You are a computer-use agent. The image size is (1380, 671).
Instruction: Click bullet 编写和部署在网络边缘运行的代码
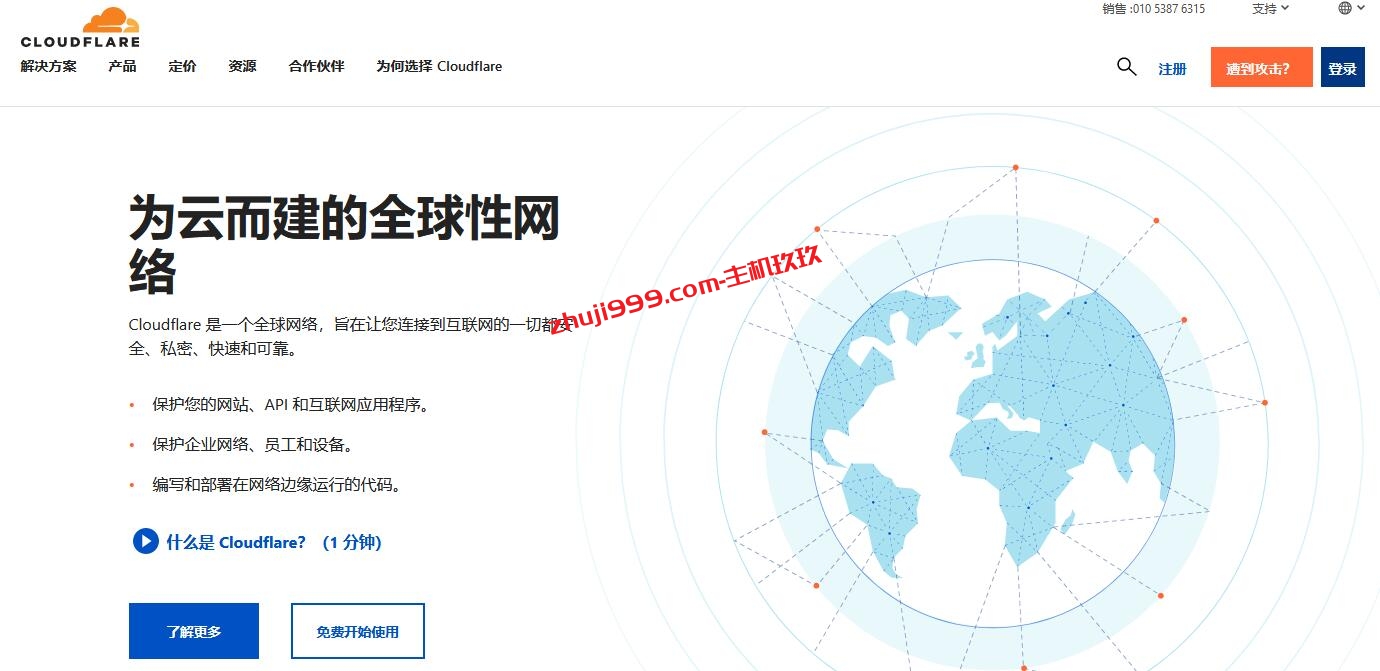(x=277, y=485)
